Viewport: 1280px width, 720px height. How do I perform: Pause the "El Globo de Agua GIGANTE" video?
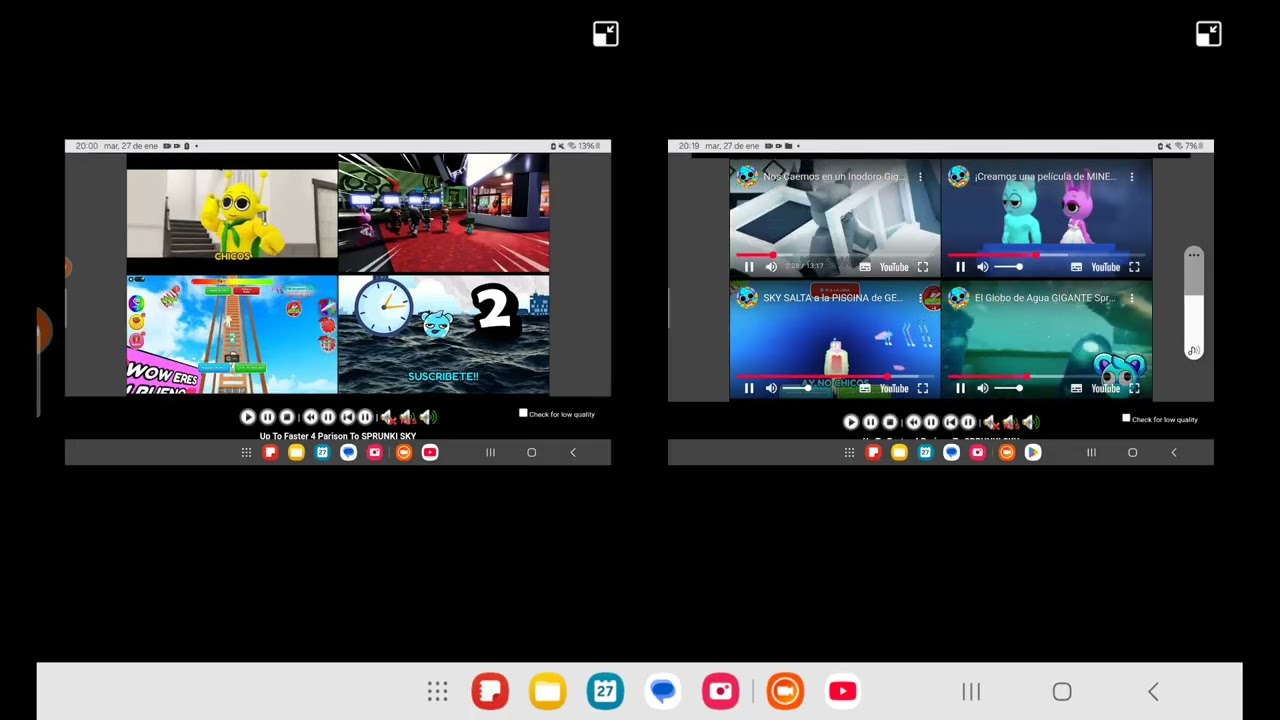tap(960, 388)
